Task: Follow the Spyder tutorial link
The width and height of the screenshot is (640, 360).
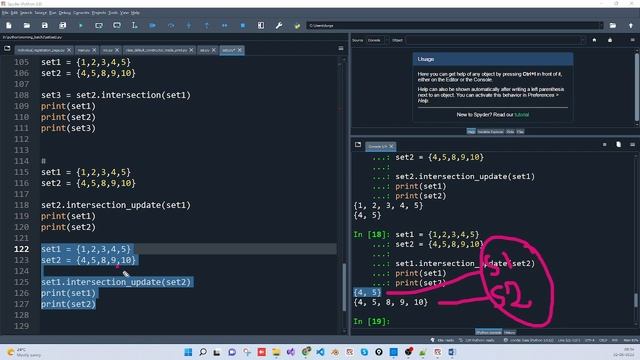Action: [522, 115]
